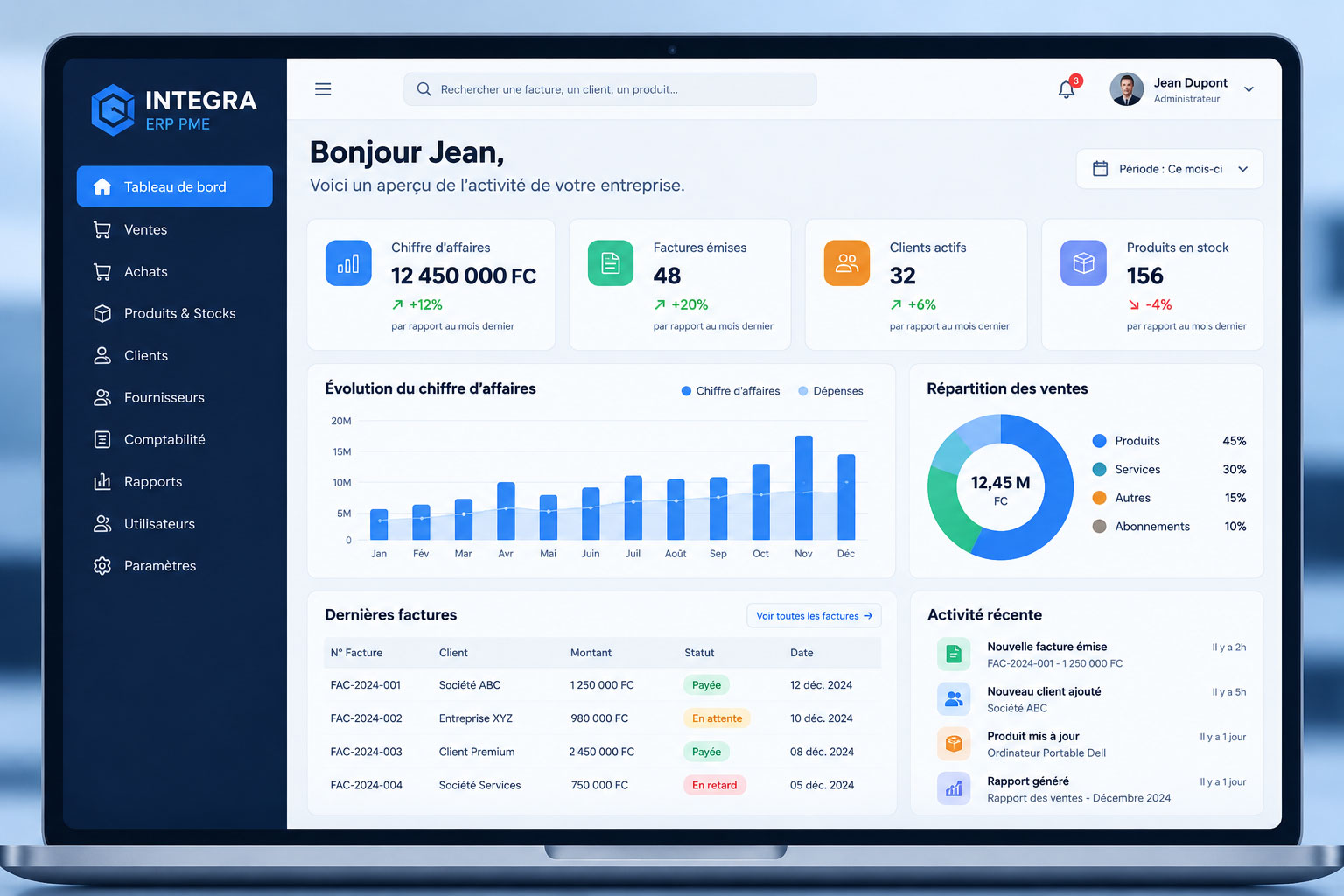Screen dimensions: 1344x896
Task: Click the Nov bar in revenue chart
Action: [803, 487]
